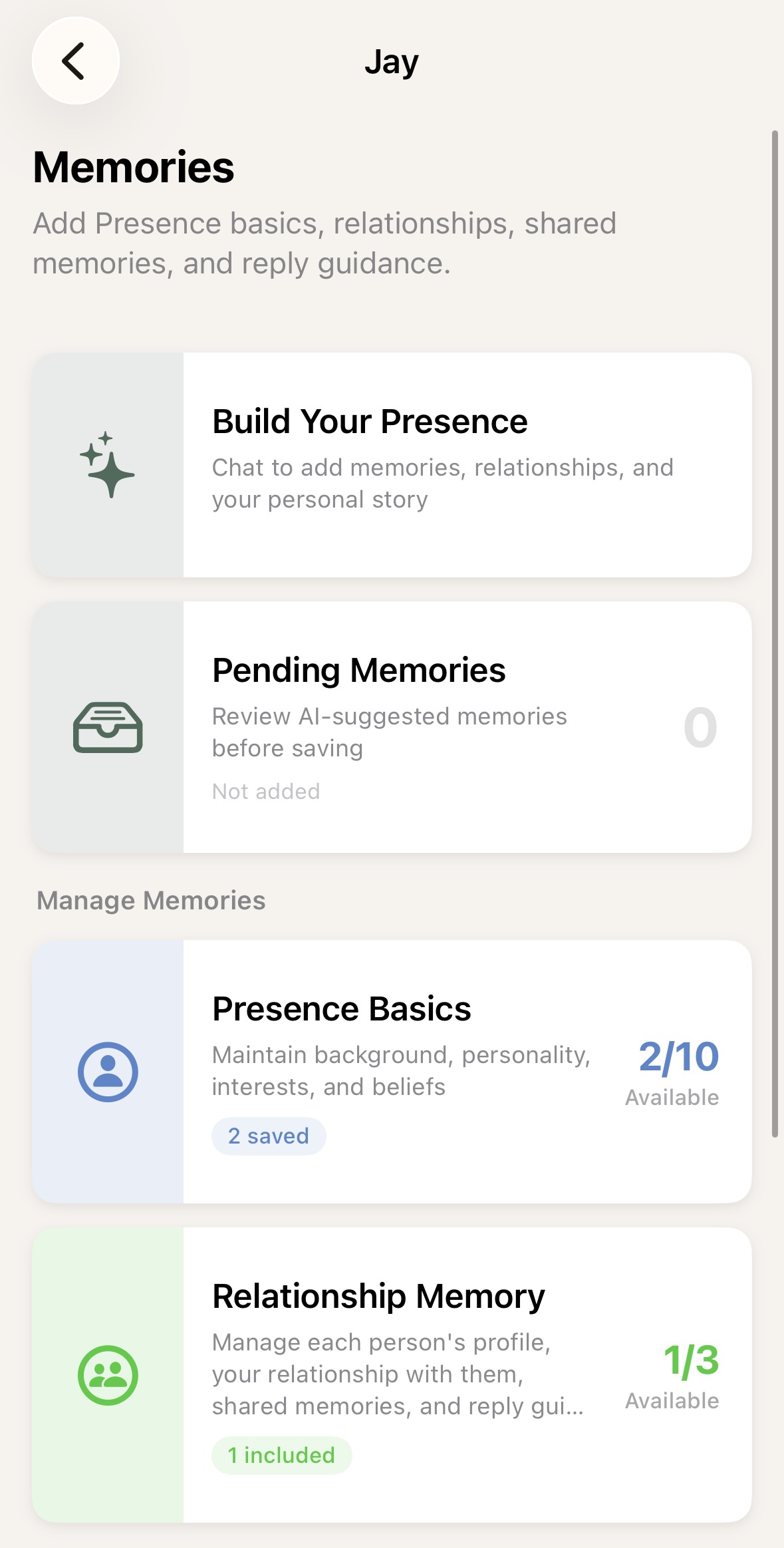Image resolution: width=784 pixels, height=1548 pixels.
Task: Open the Pending Memories card title
Action: (358, 670)
